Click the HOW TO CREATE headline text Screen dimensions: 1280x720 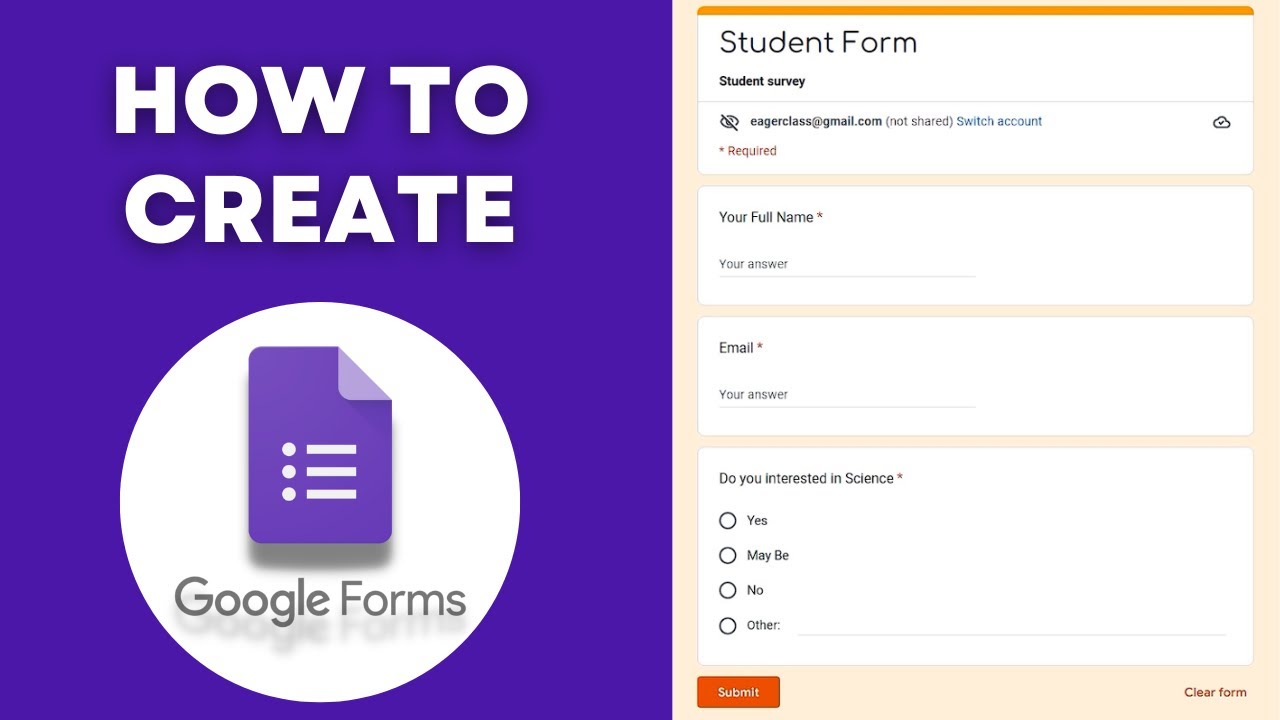320,157
